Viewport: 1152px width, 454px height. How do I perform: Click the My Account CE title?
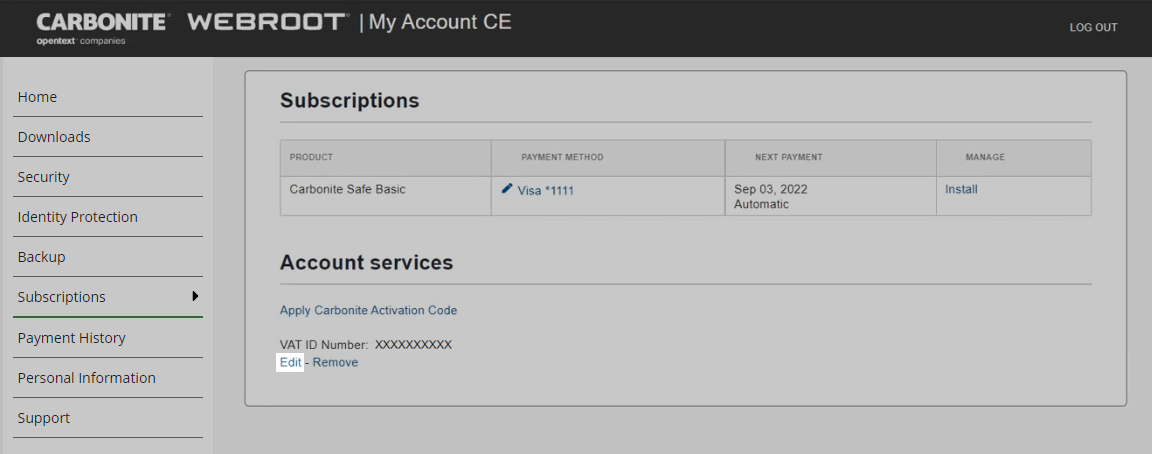pyautogui.click(x=440, y=22)
